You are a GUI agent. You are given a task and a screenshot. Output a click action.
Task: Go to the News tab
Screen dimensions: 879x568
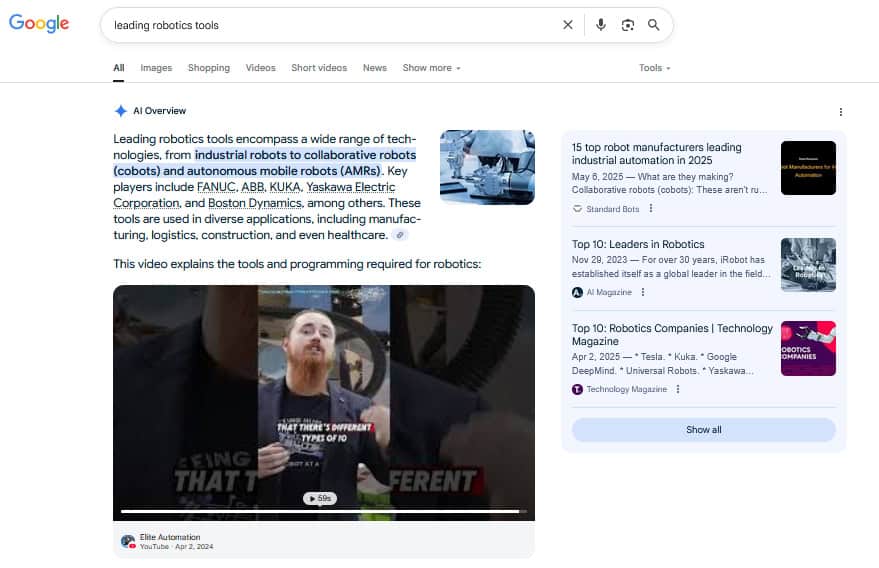[x=374, y=68]
